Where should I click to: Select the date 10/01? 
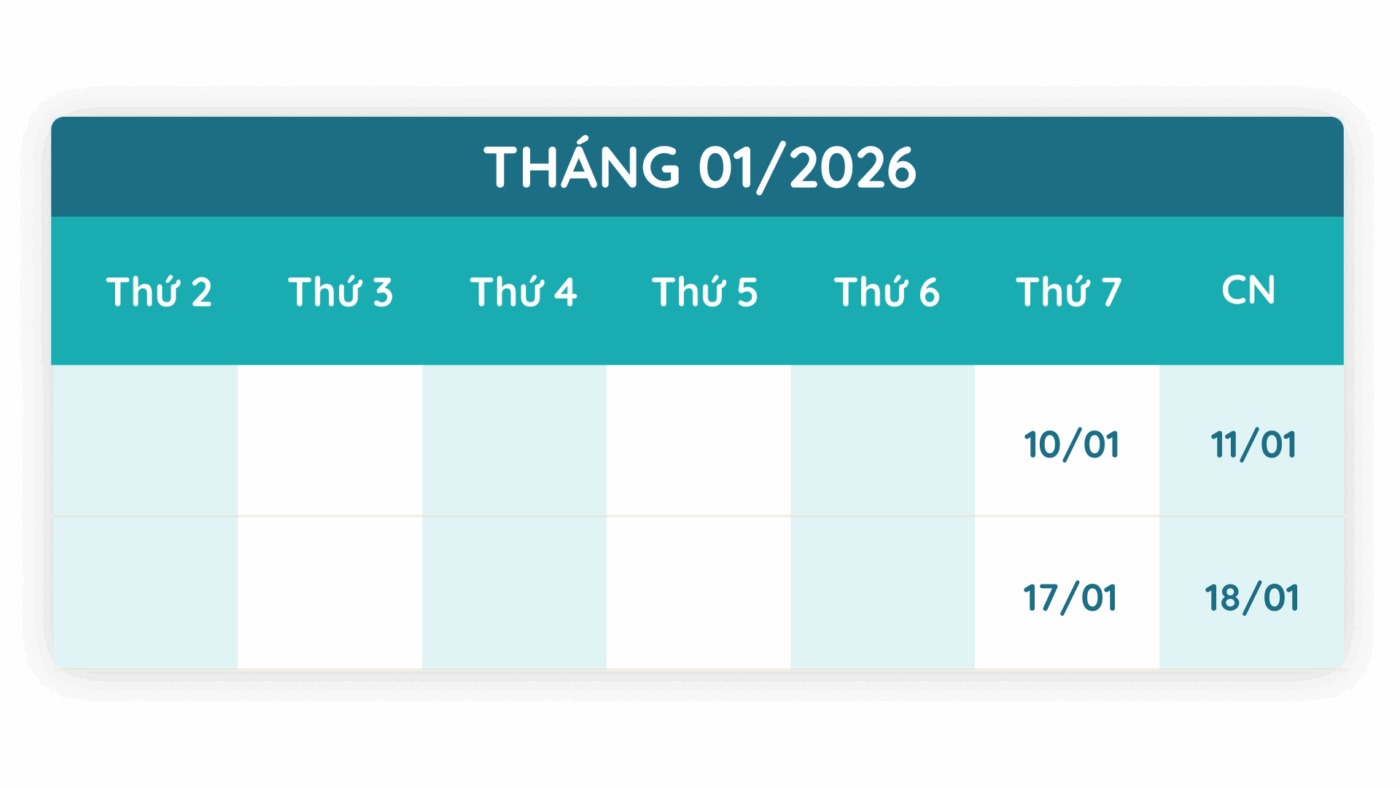[x=1071, y=444]
